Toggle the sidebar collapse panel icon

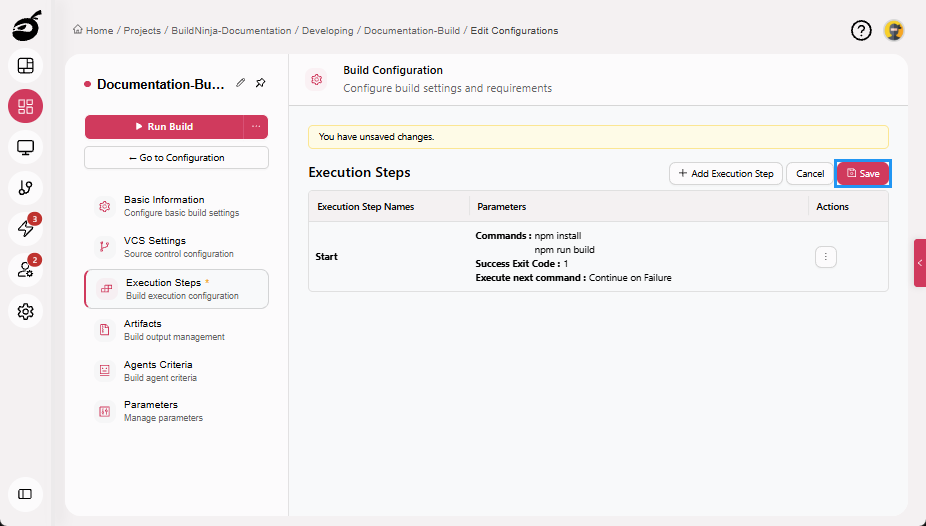point(25,494)
